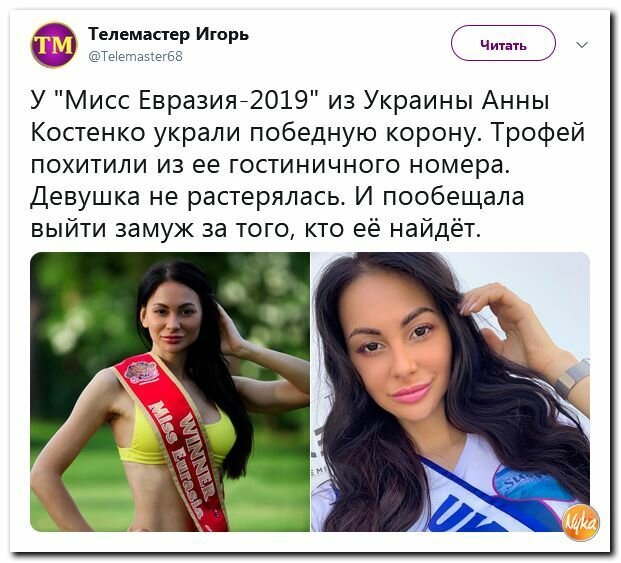Click the last line ending with найдёт
The image size is (621, 563).
256,228
